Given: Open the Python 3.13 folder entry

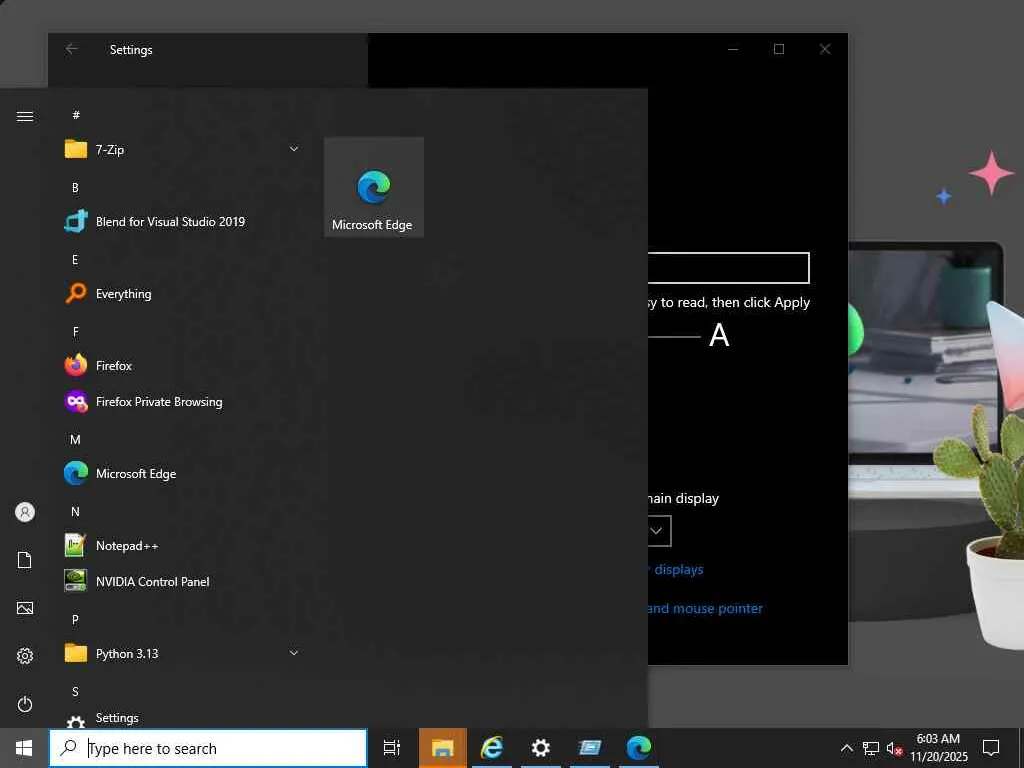Looking at the screenshot, I should pos(182,653).
